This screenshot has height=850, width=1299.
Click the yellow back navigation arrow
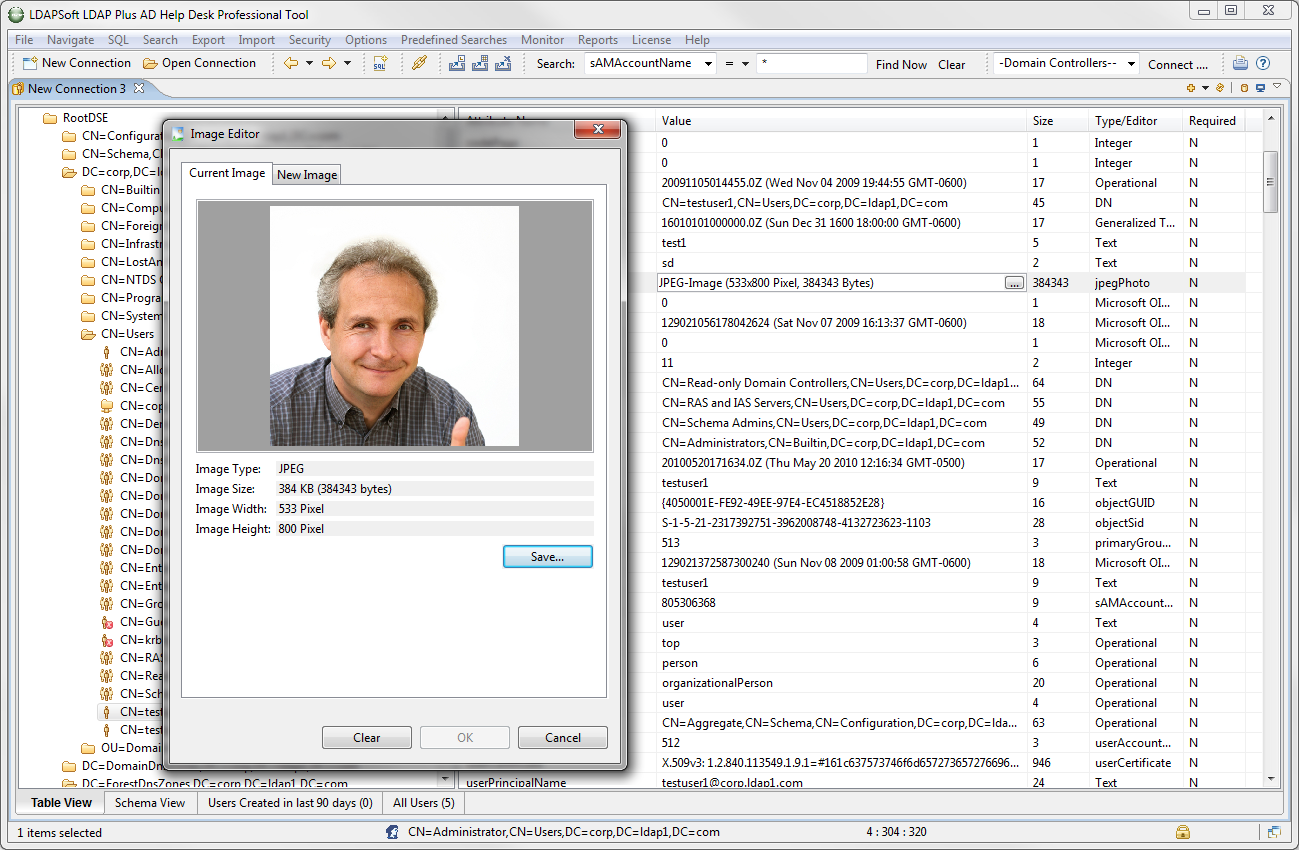point(291,63)
